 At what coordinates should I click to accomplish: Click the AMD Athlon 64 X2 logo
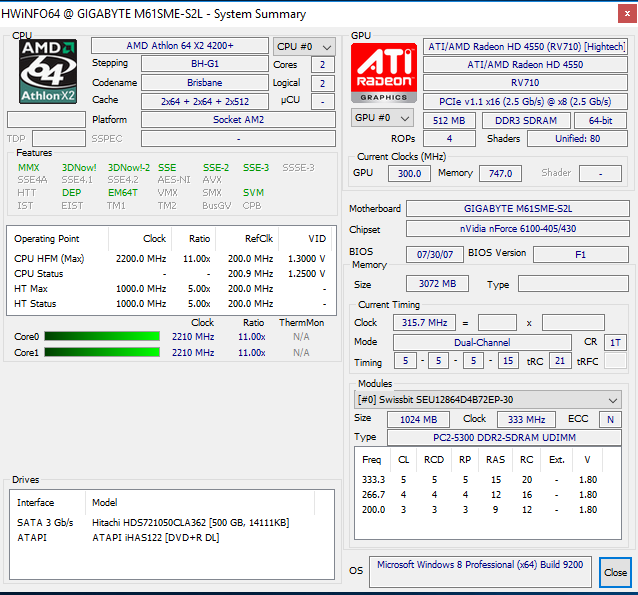48,71
